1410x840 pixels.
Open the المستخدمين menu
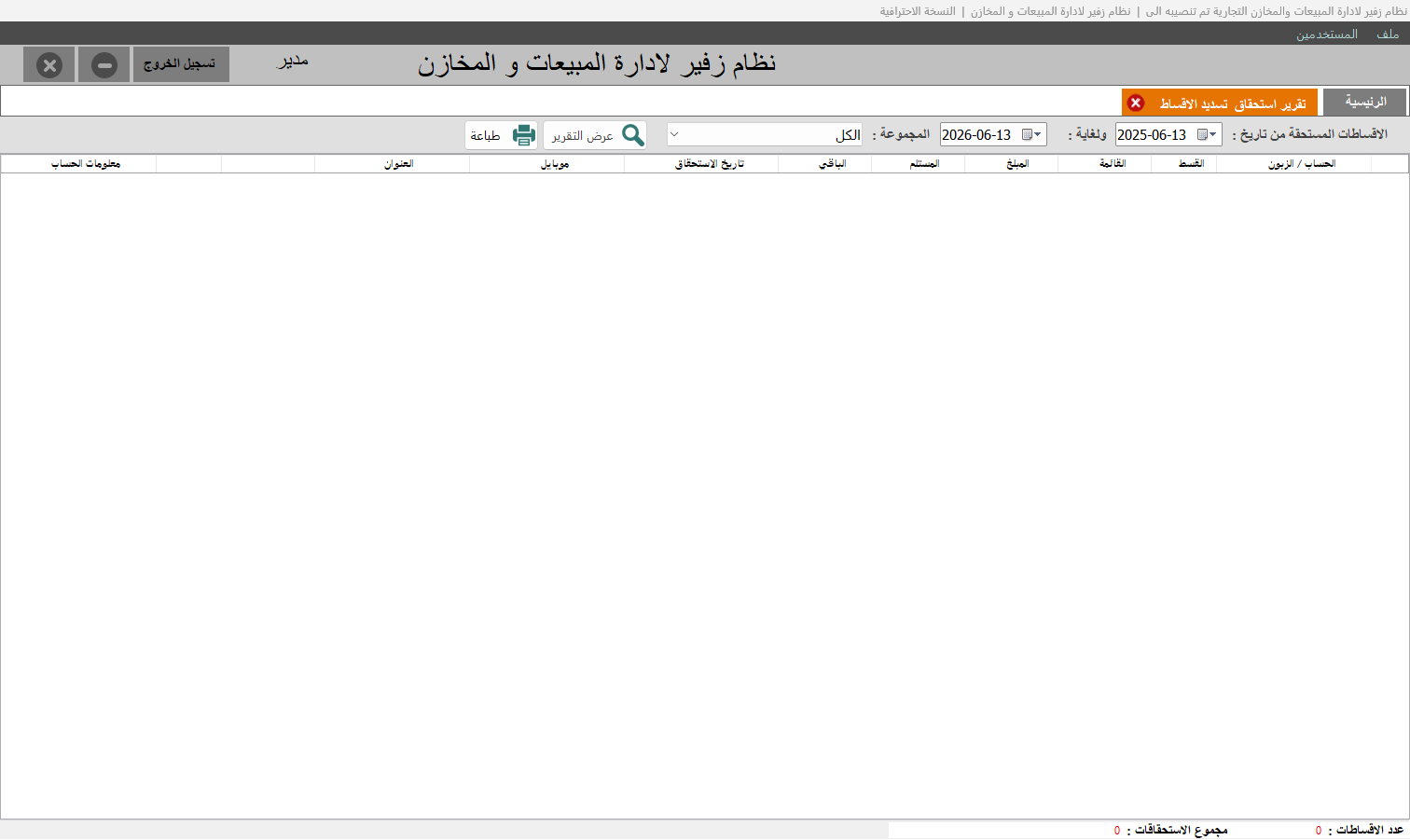(1327, 34)
